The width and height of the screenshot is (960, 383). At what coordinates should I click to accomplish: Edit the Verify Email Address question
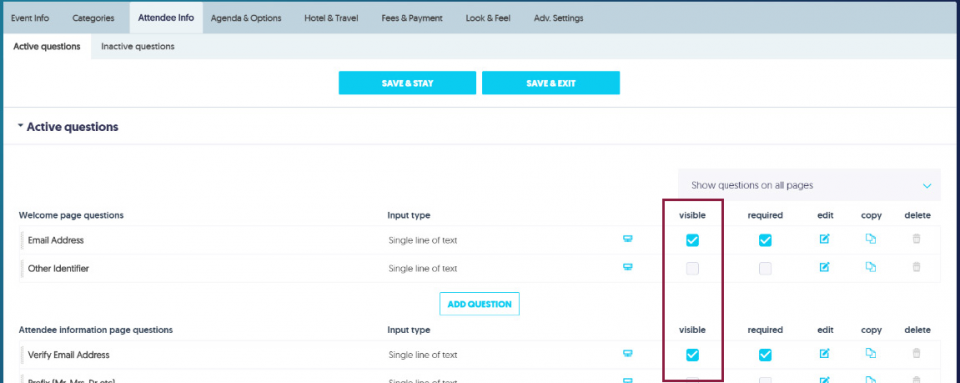coord(825,353)
